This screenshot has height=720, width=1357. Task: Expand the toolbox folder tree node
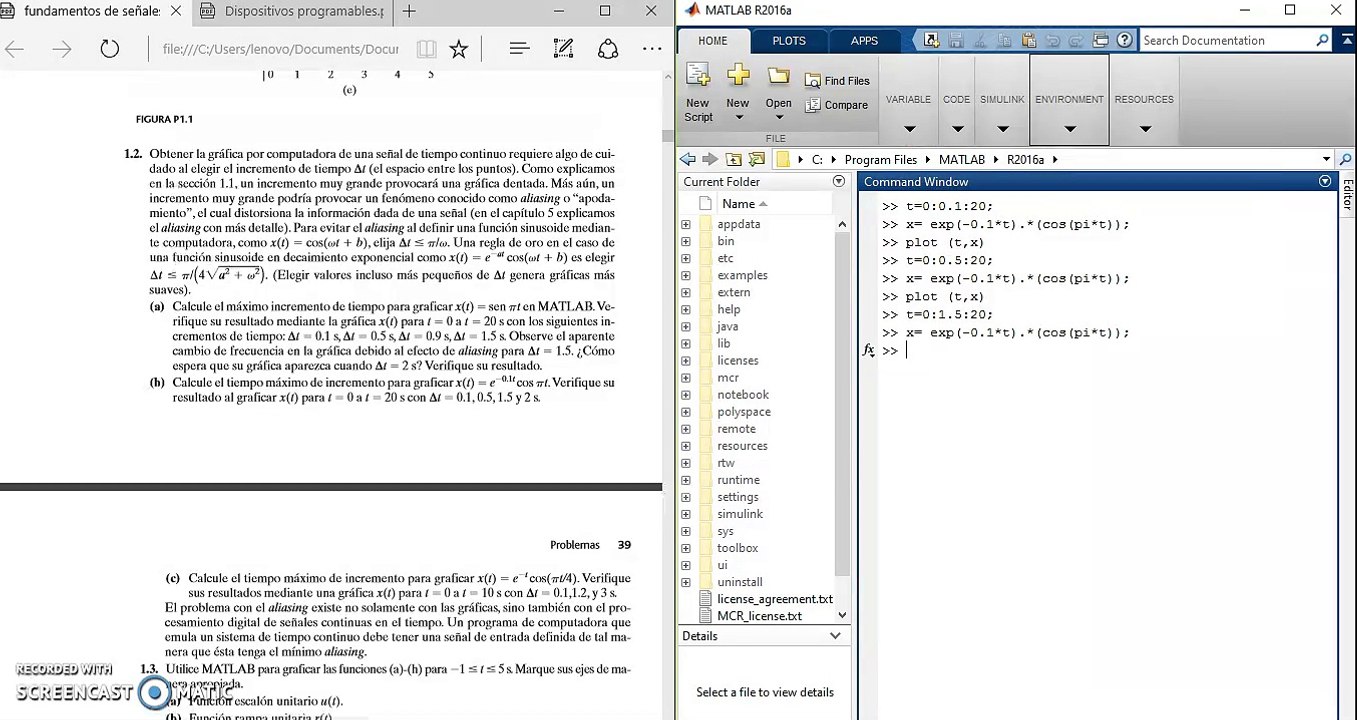[x=686, y=548]
